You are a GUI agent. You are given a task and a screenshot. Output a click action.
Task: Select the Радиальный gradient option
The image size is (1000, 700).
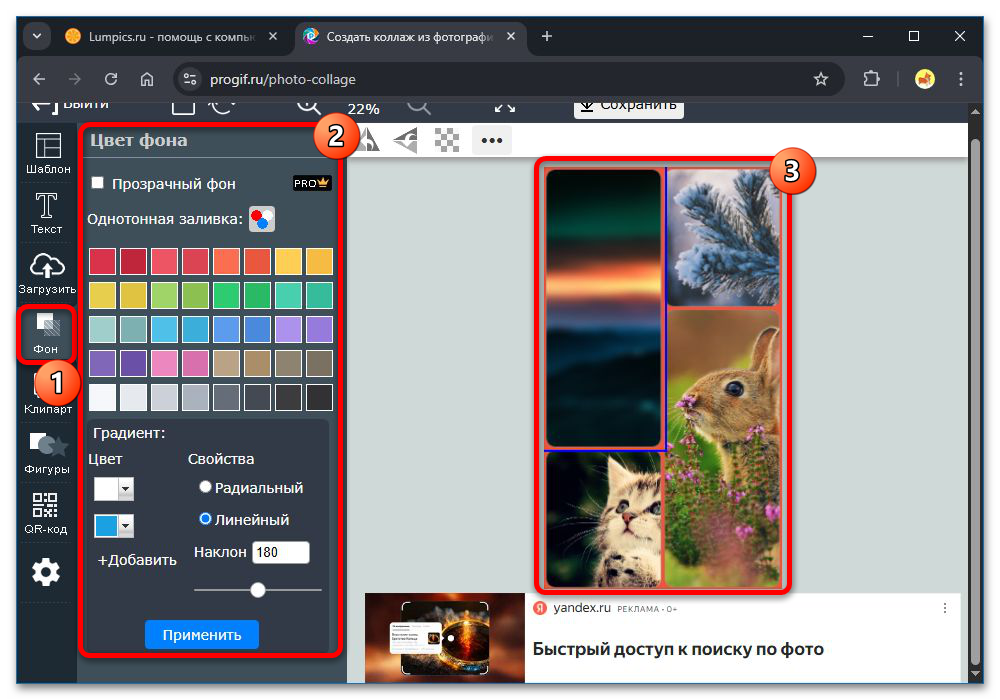pos(206,485)
